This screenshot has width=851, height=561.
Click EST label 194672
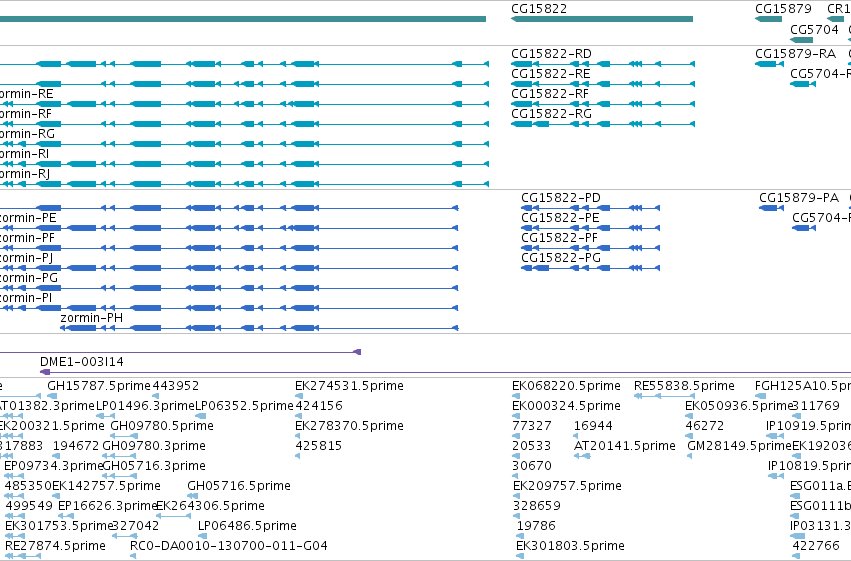76,446
